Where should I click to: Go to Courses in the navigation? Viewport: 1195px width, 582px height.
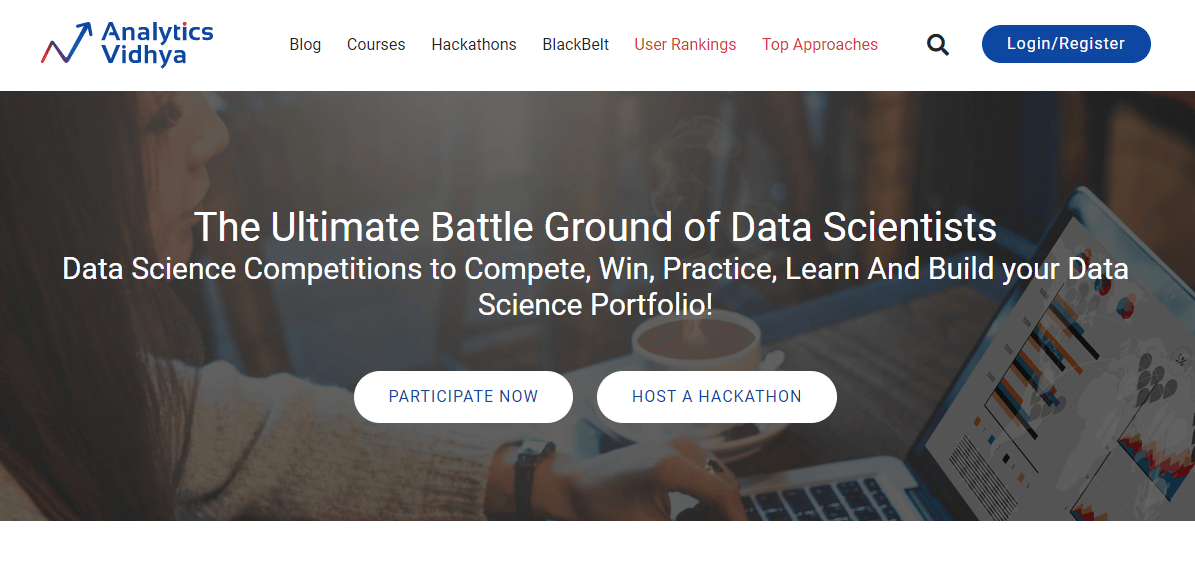pyautogui.click(x=376, y=44)
